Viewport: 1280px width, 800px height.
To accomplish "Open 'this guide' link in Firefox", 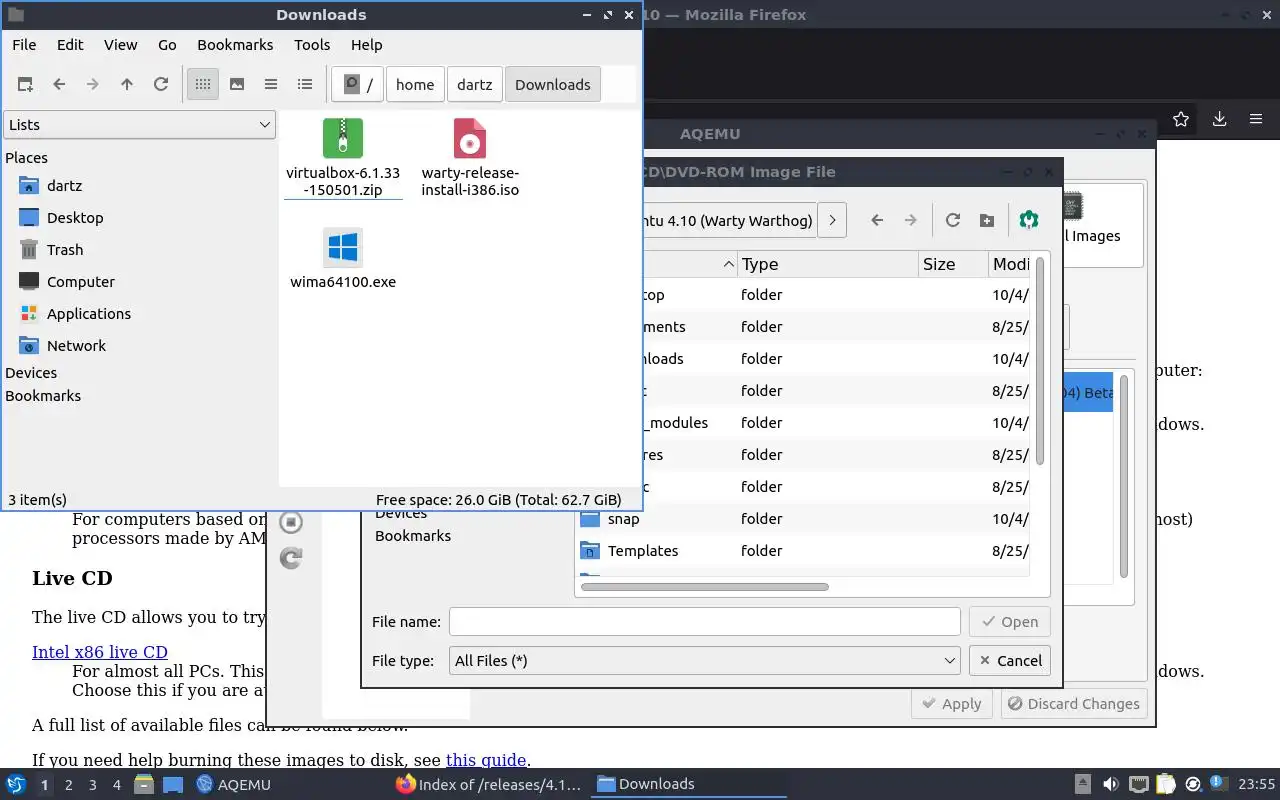I will coord(486,760).
